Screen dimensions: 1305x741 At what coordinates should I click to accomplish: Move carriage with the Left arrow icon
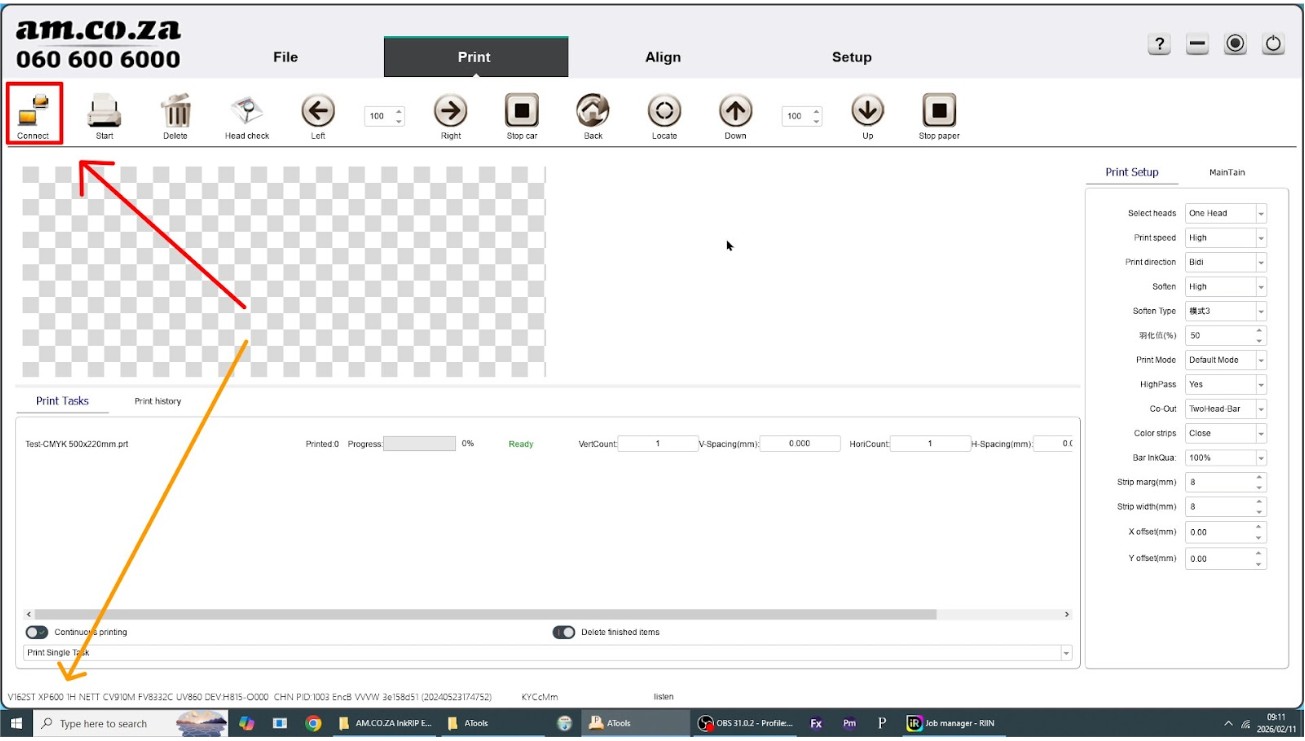click(318, 110)
